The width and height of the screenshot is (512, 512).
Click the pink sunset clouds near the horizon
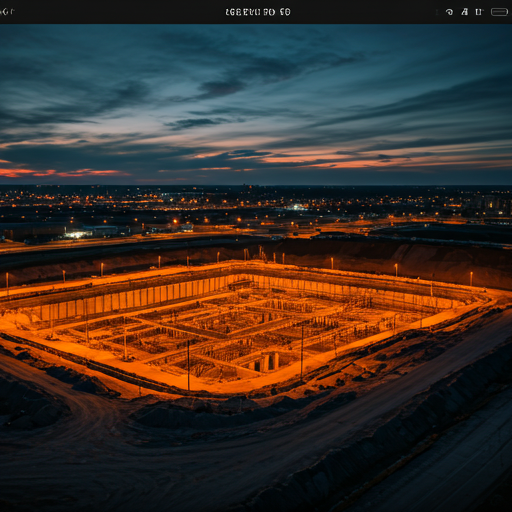63,173
